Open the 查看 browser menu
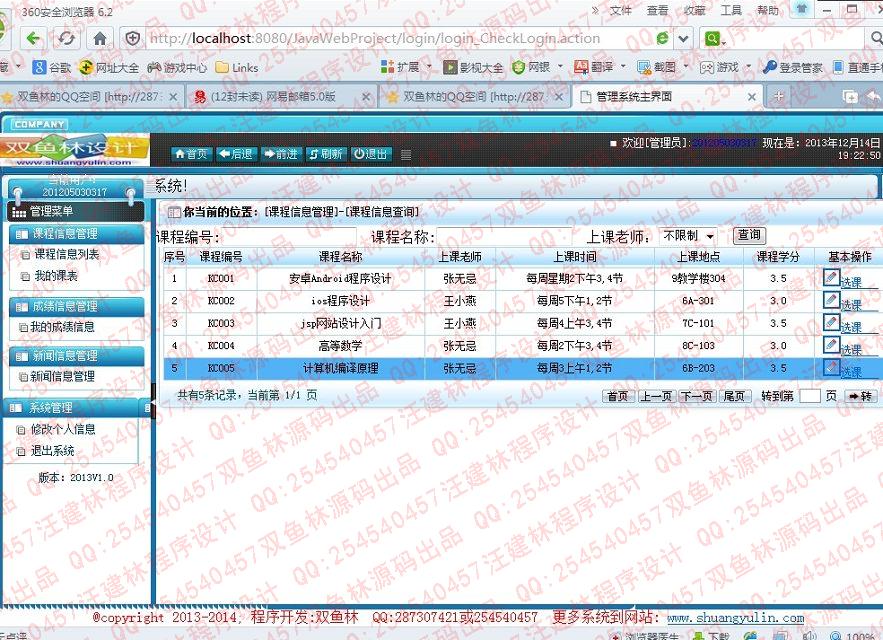 click(x=657, y=10)
